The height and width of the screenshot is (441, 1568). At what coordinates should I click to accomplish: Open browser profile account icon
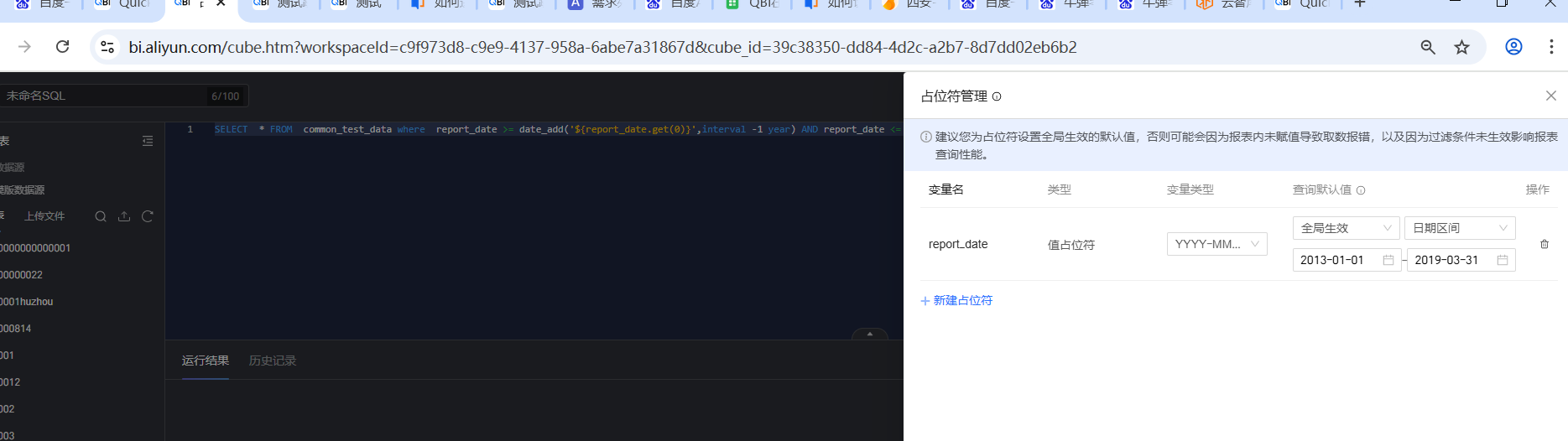(1513, 47)
